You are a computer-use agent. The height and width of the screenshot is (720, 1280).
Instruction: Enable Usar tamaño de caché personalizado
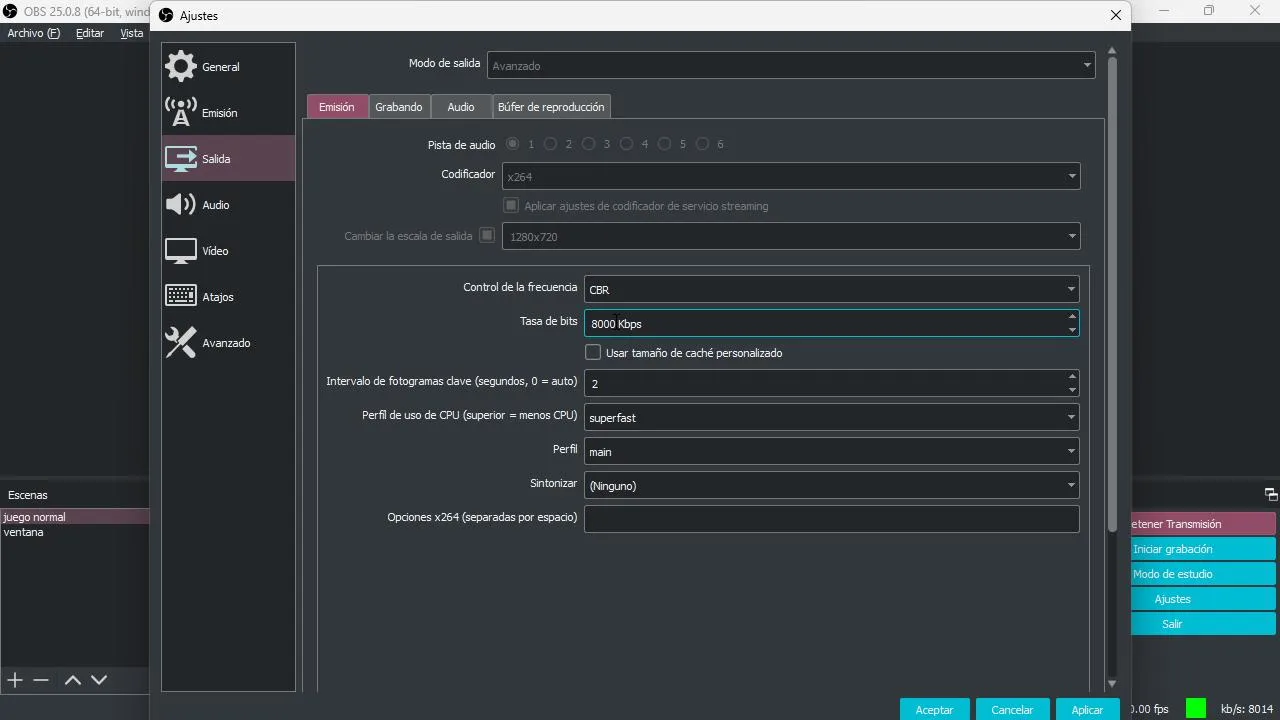[593, 352]
